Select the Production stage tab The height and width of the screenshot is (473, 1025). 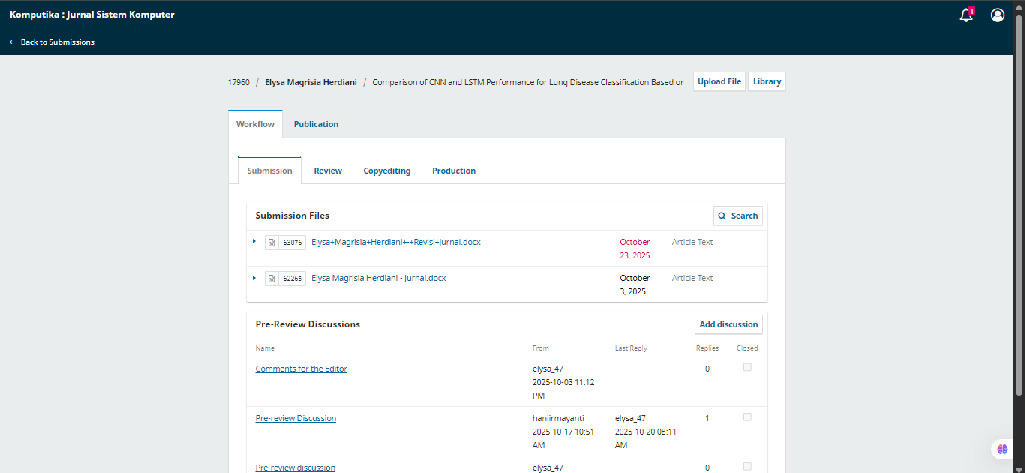pyautogui.click(x=454, y=171)
